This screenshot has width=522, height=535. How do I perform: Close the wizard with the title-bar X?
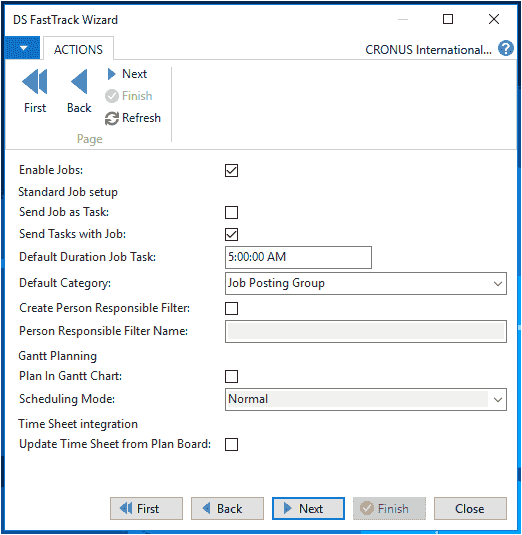[494, 19]
